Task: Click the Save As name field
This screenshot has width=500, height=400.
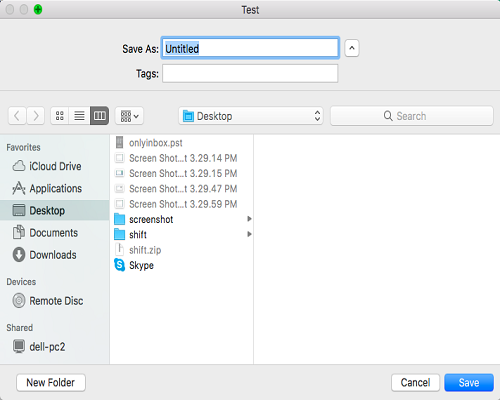Action: pos(250,48)
